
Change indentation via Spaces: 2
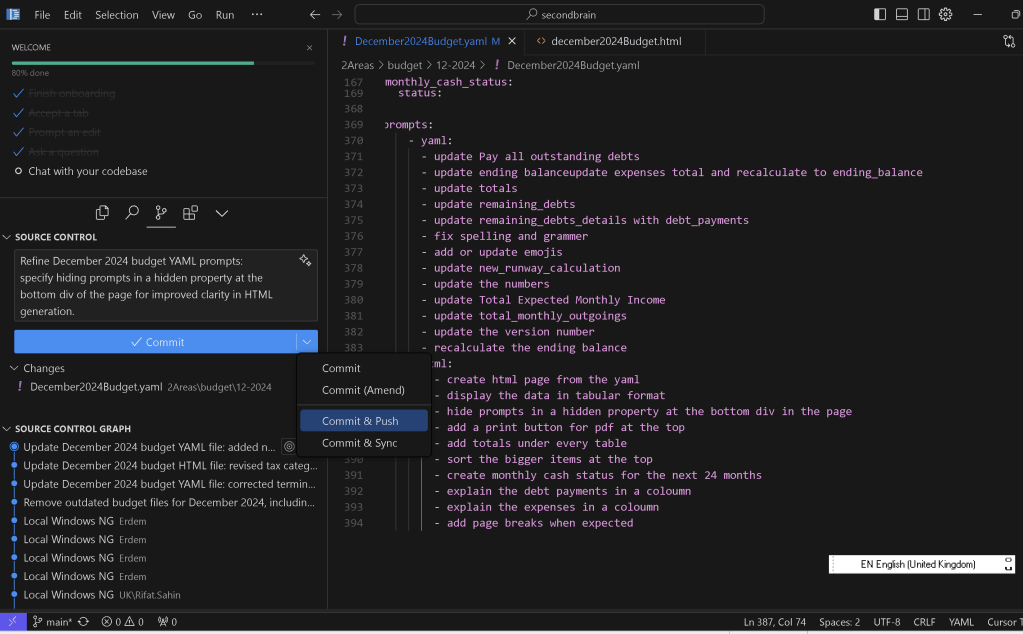[x=839, y=622]
